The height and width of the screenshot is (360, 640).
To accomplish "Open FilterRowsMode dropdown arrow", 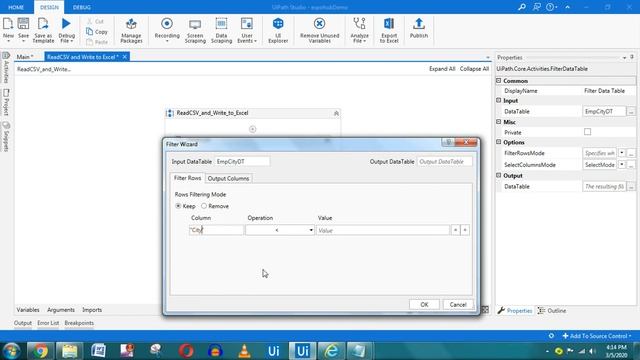I will (x=622, y=153).
